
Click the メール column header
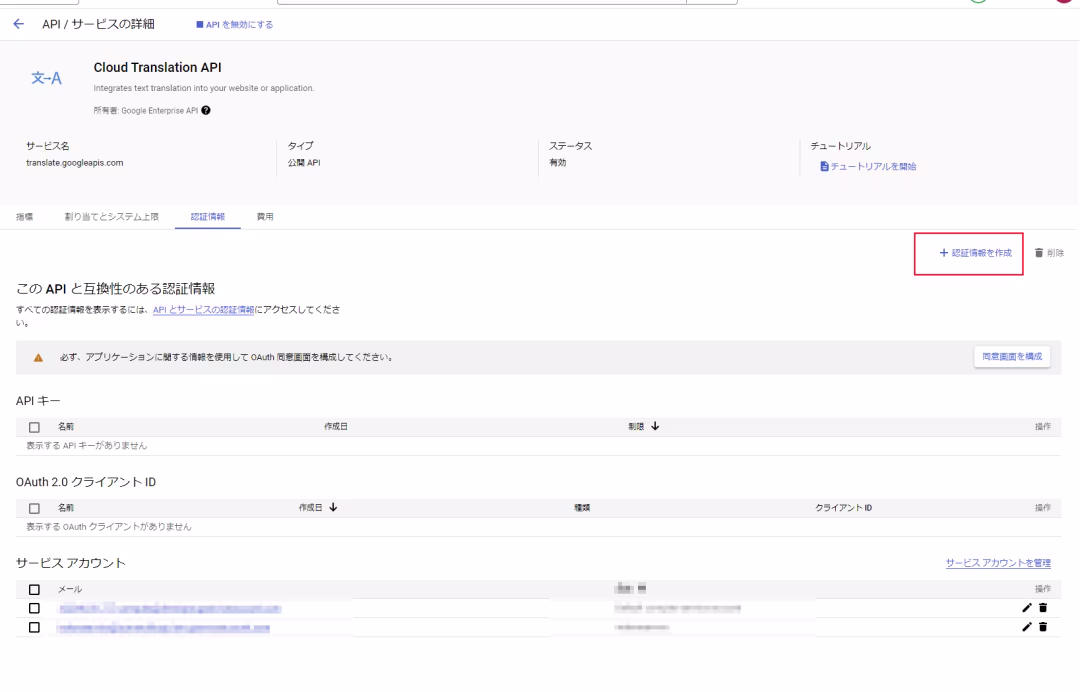pyautogui.click(x=70, y=589)
